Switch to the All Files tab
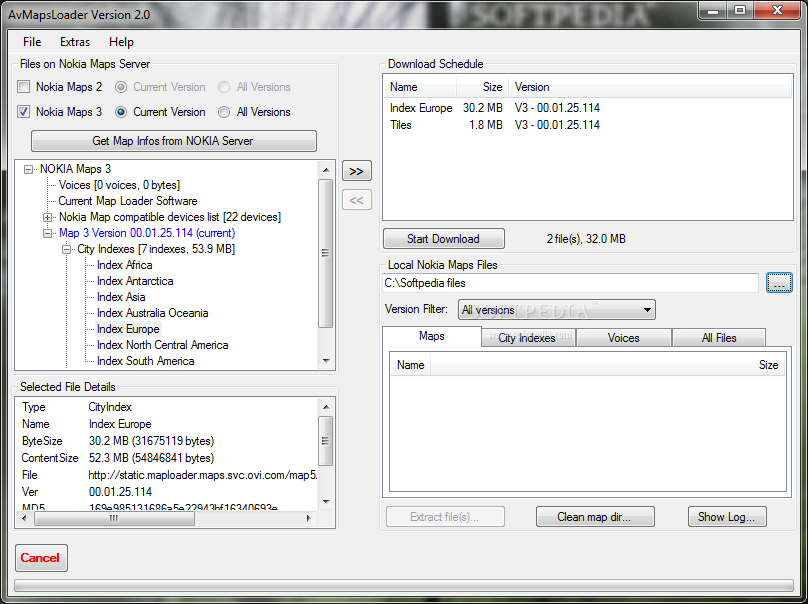This screenshot has height=604, width=808. click(x=719, y=338)
